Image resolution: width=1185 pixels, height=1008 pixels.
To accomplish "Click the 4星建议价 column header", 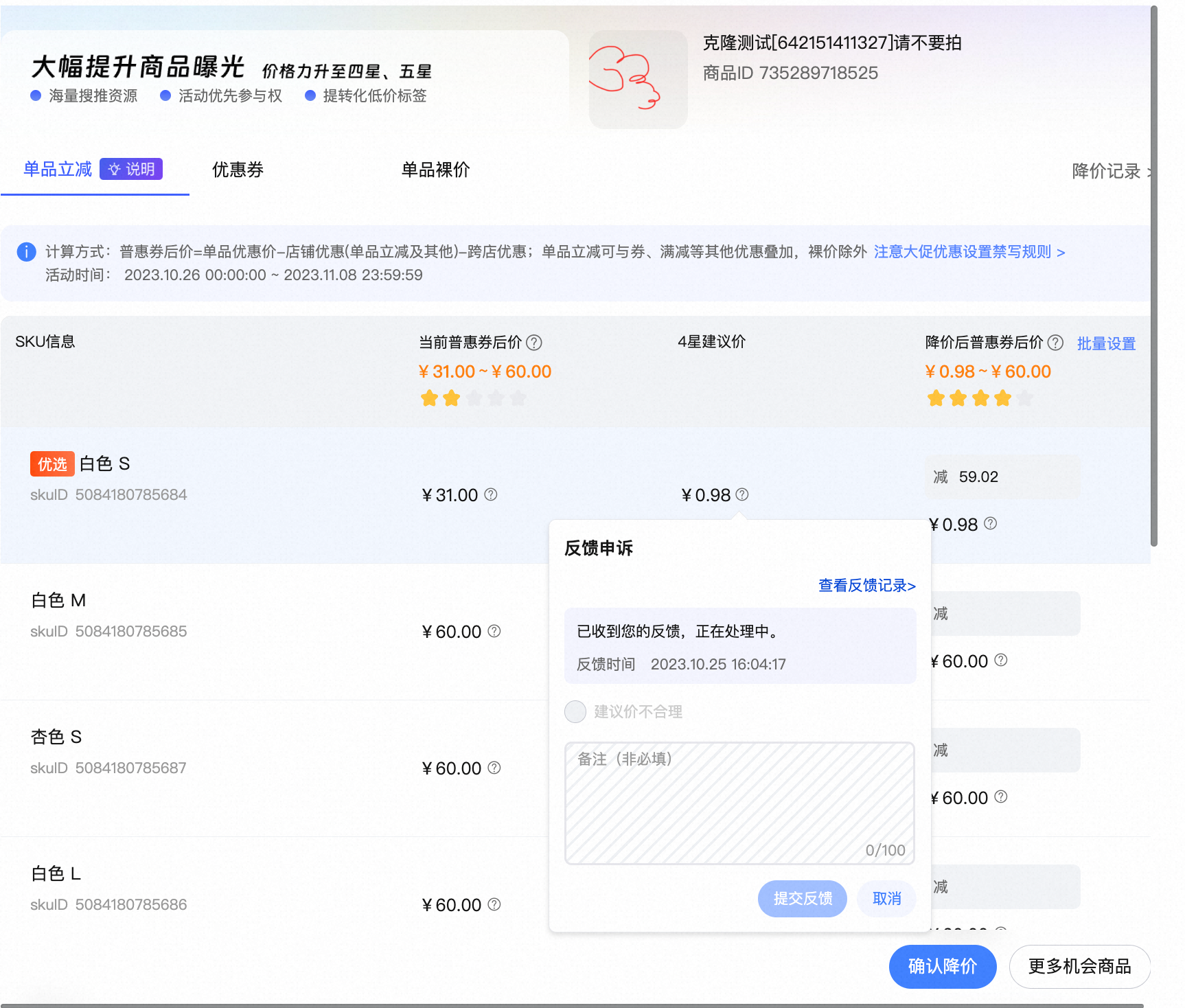I will click(712, 341).
